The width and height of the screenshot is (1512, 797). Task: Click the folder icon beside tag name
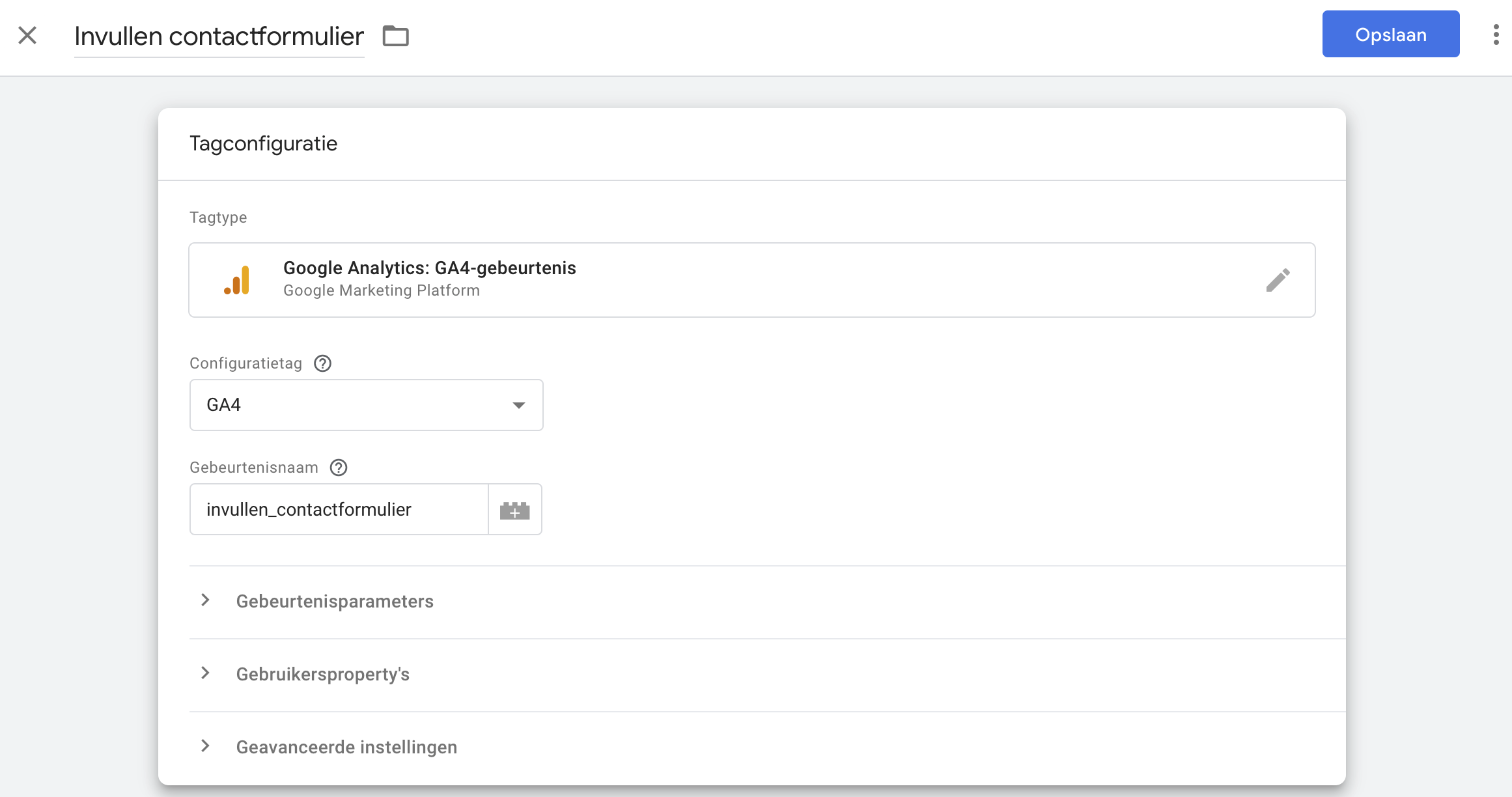pyautogui.click(x=395, y=36)
